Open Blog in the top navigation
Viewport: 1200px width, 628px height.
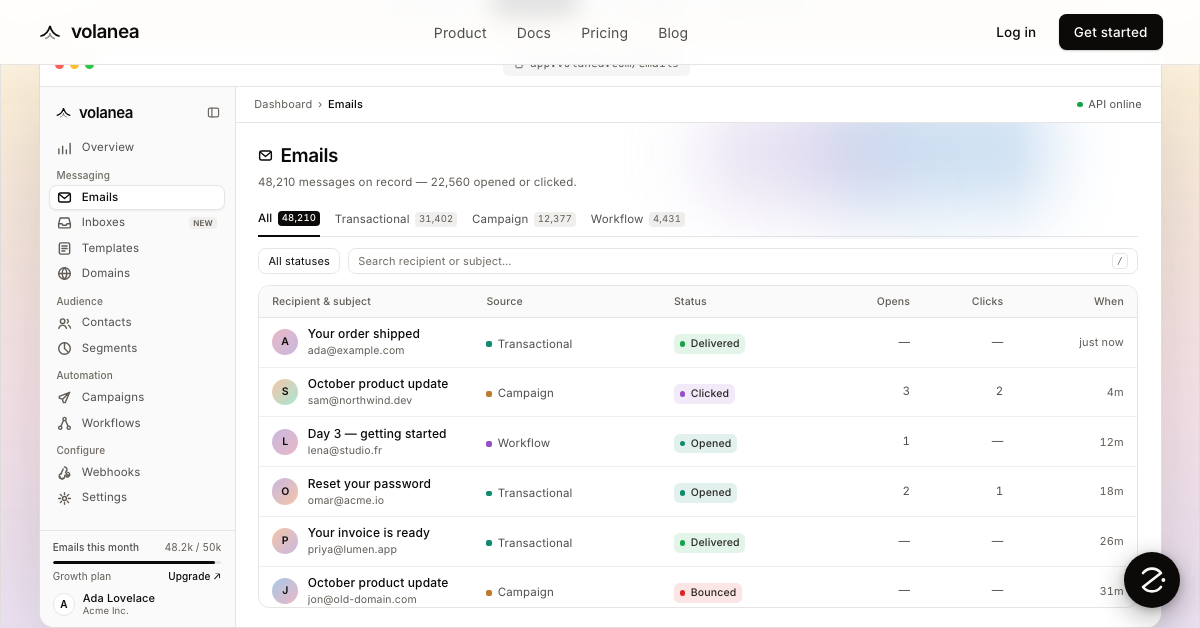(x=673, y=33)
